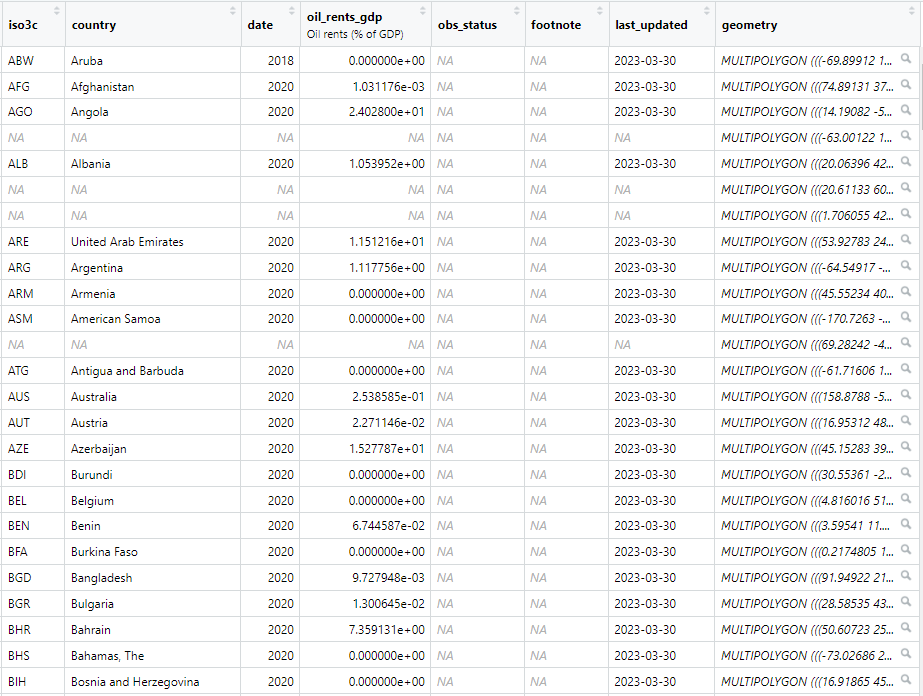Click magnifier in Argentina row

point(906,267)
